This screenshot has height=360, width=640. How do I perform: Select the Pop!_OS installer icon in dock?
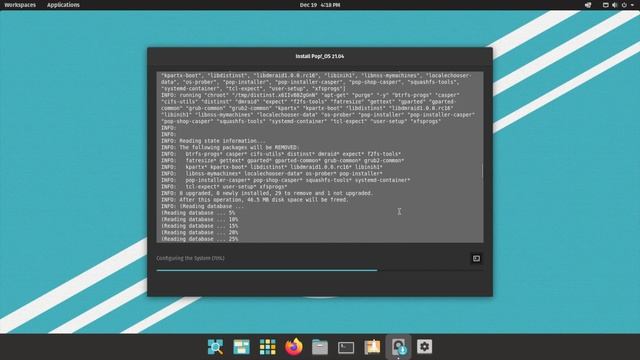[x=398, y=347]
